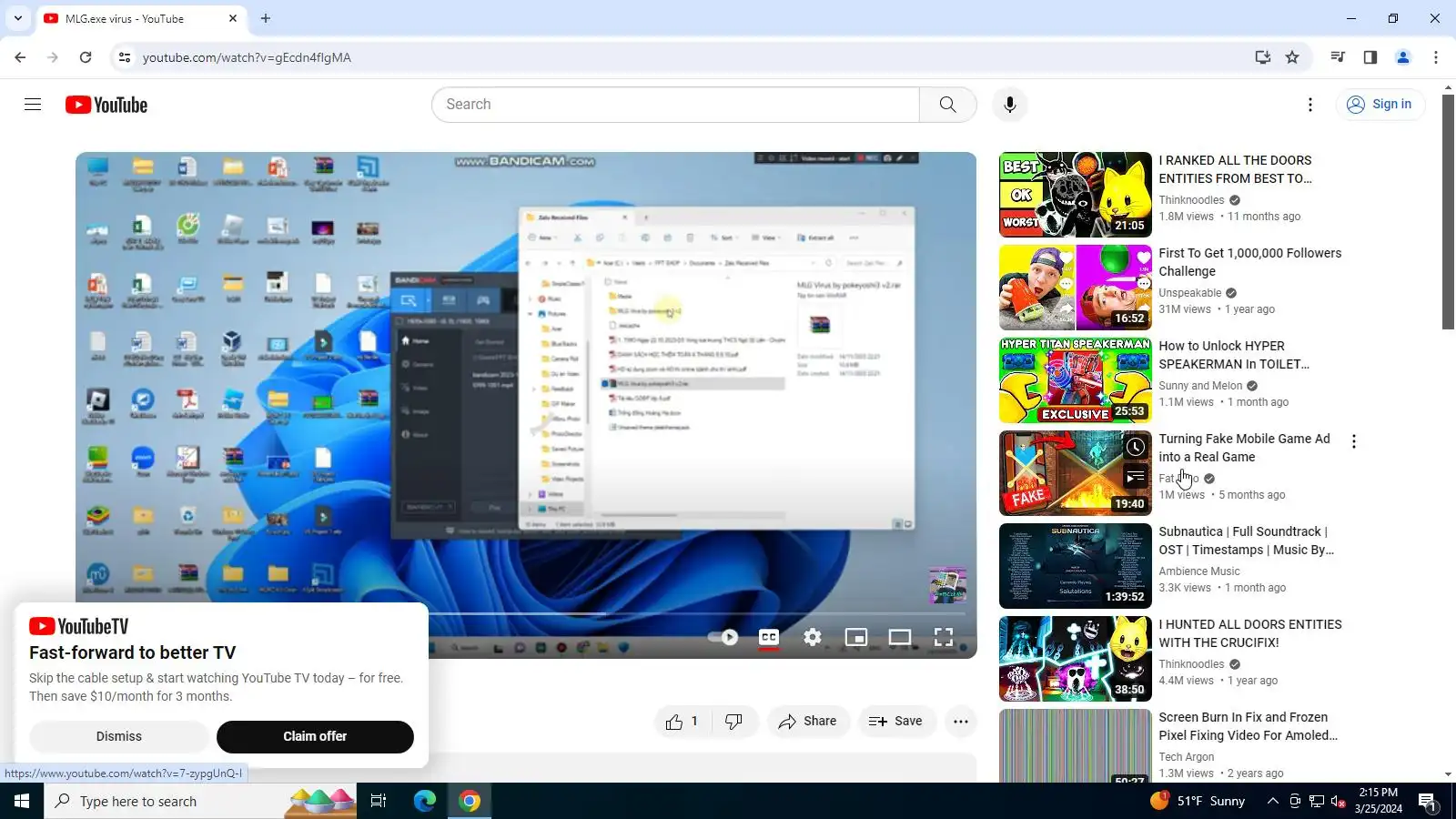Reload the current page
The image size is (1456, 819).
tap(86, 57)
